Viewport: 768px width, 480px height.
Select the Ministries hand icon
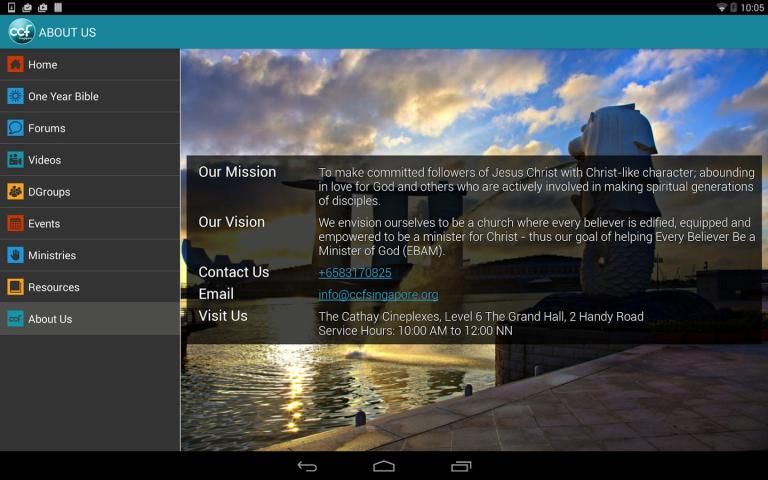coord(15,255)
